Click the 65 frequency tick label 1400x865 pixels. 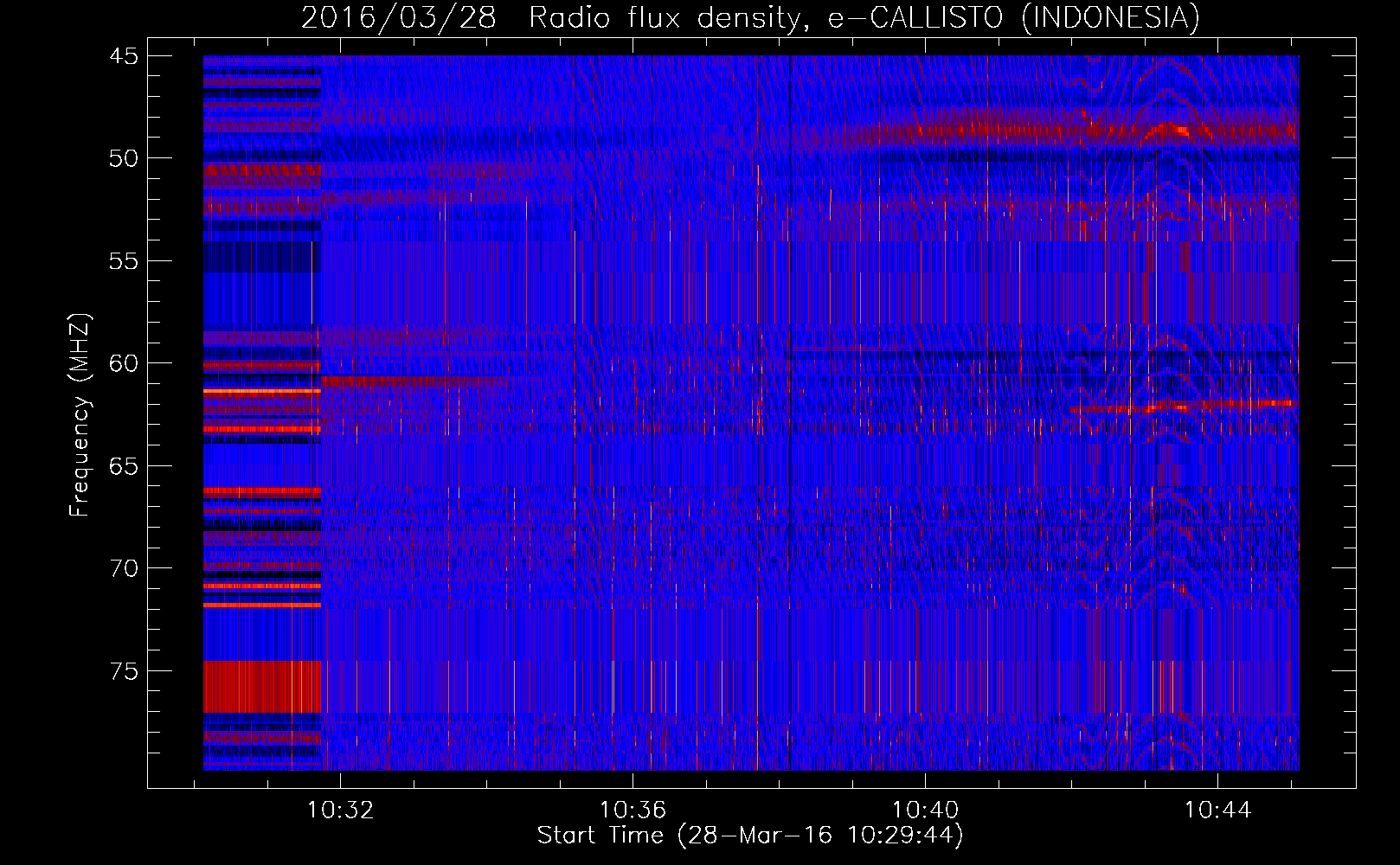(x=124, y=466)
